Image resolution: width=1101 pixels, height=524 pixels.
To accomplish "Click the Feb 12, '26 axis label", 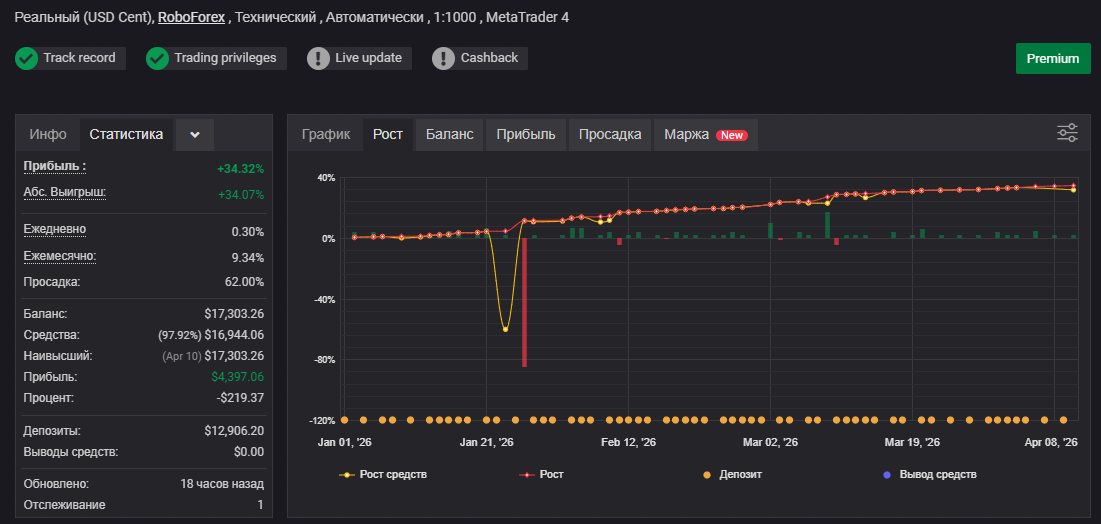I will click(x=628, y=443).
